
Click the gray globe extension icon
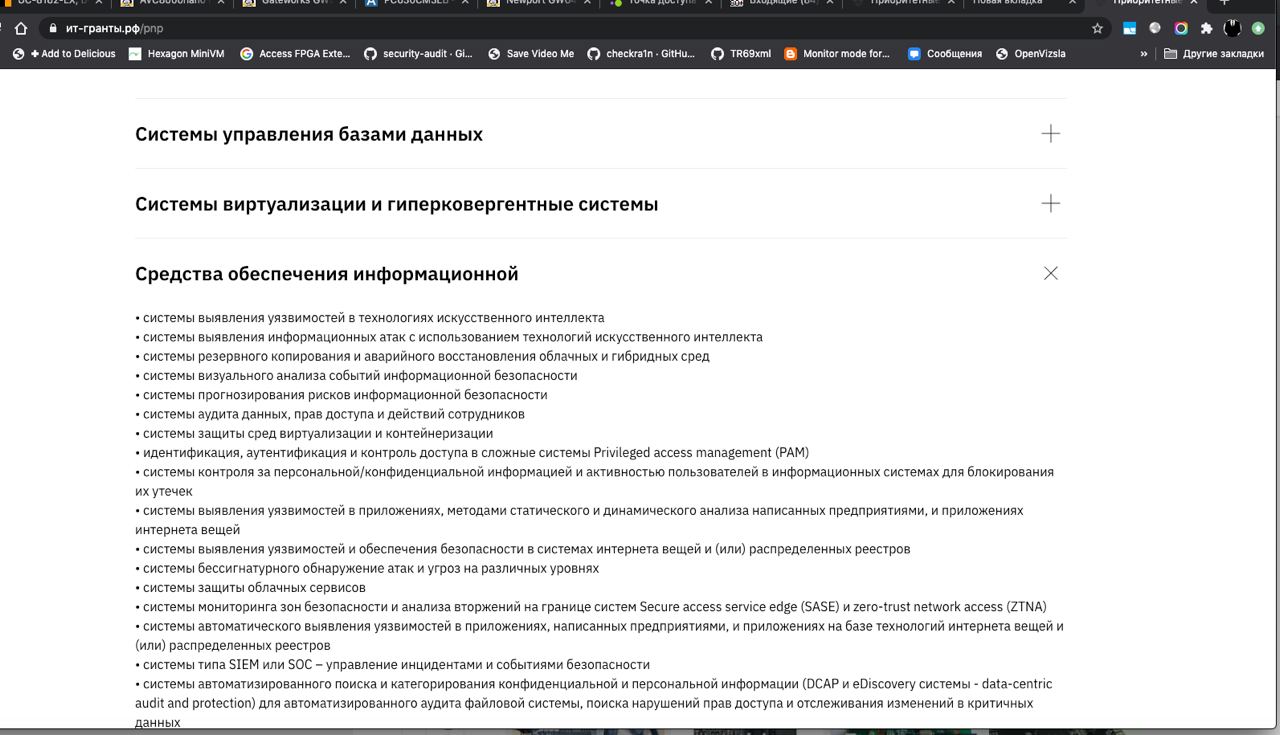(1155, 29)
